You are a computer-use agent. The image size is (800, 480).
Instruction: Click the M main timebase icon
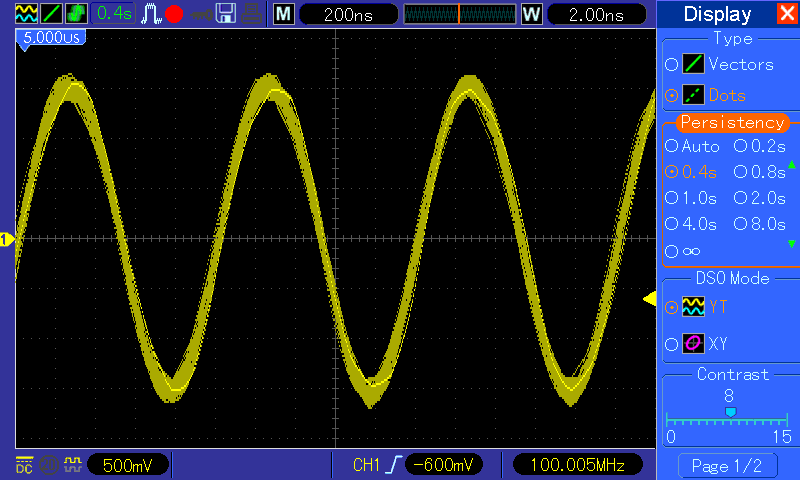coord(284,14)
